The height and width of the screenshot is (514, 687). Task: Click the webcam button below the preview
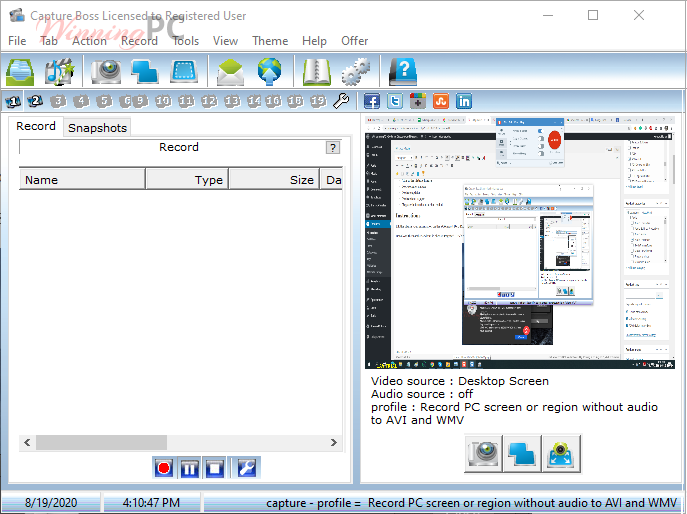coord(484,454)
